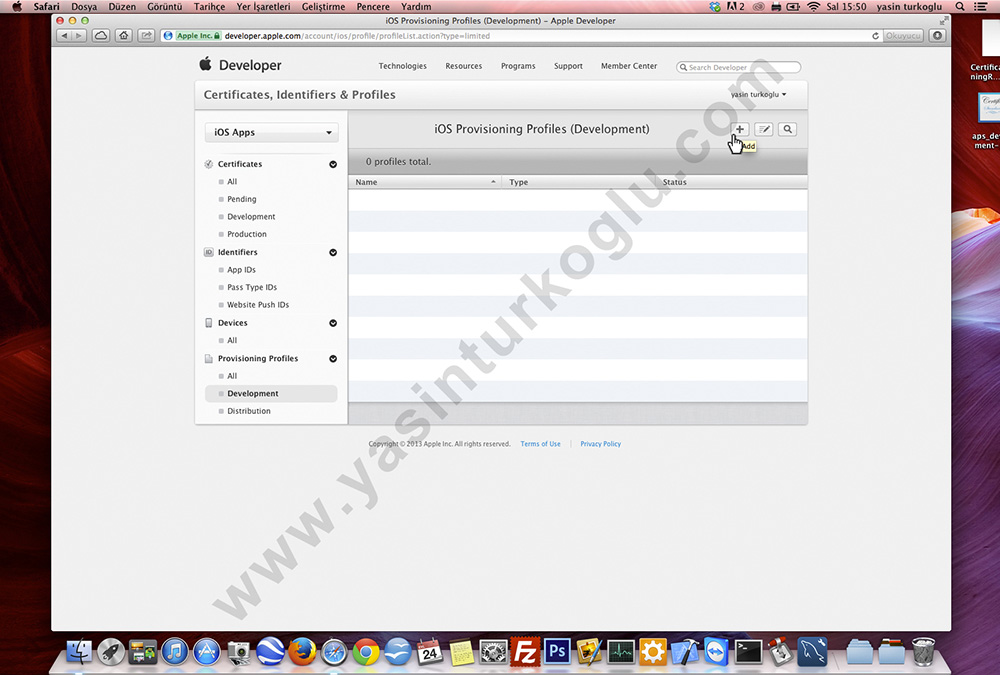Sort profiles by the Name column
Viewport: 1000px width, 675px height.
(425, 182)
